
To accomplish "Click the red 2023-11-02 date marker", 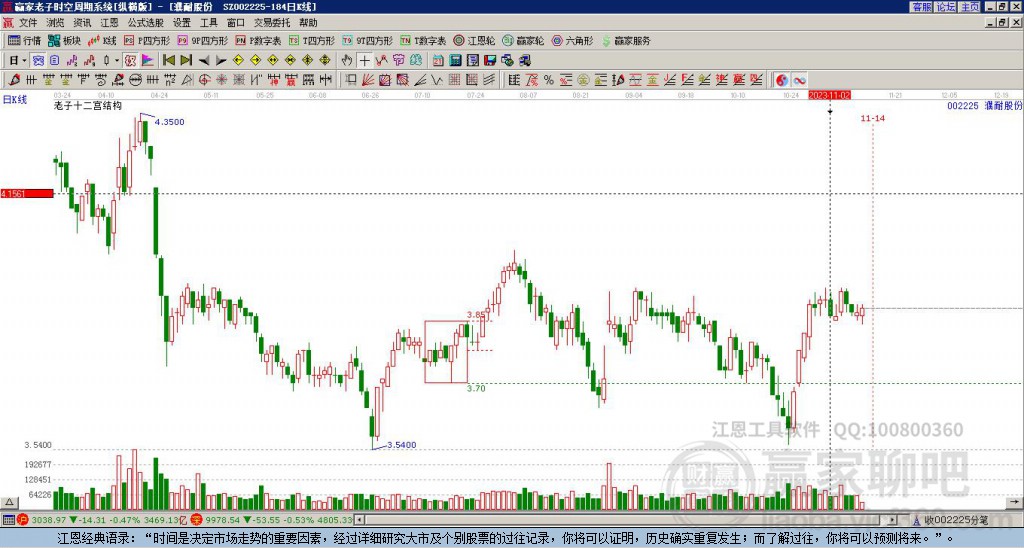I will (x=829, y=94).
